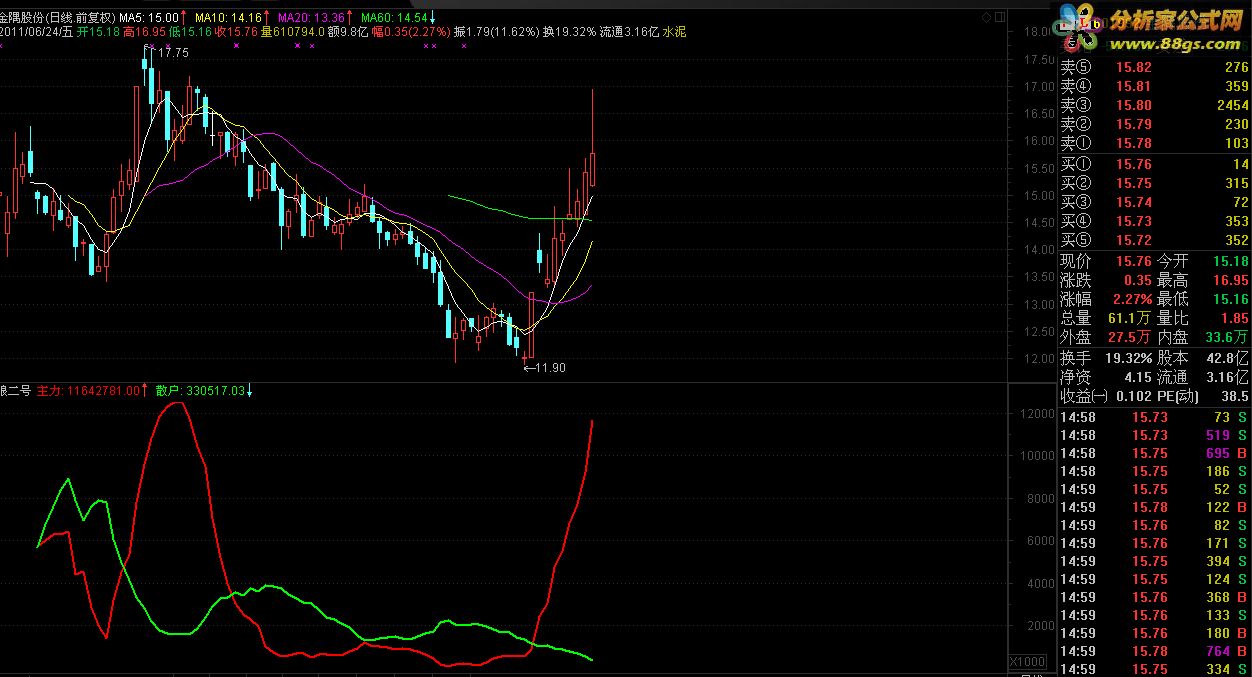The width and height of the screenshot is (1252, 677).
Task: Click the trade tick with volume 368 B
Action: 1155,597
